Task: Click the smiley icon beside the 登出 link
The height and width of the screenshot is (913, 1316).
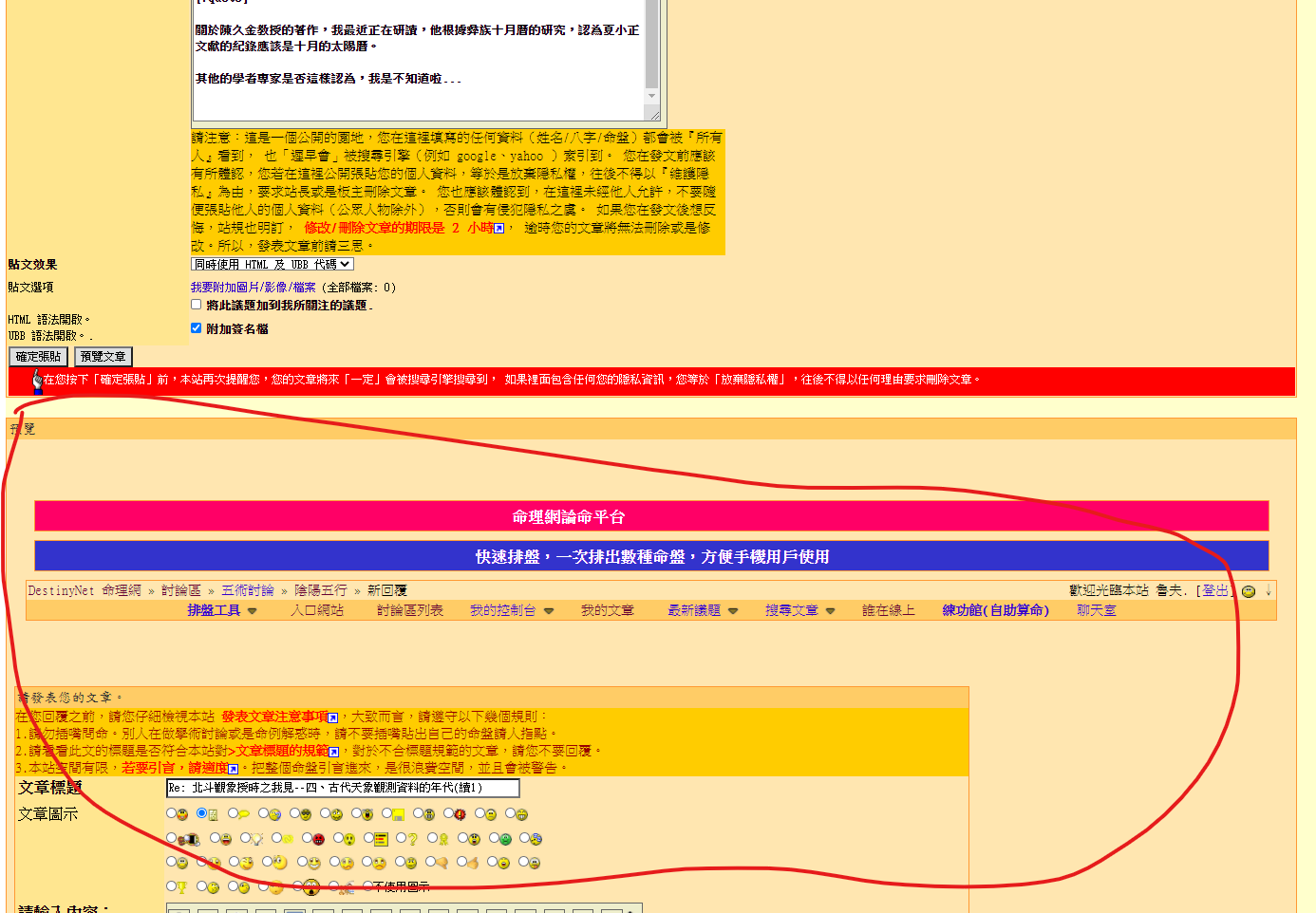Action: [x=1248, y=591]
